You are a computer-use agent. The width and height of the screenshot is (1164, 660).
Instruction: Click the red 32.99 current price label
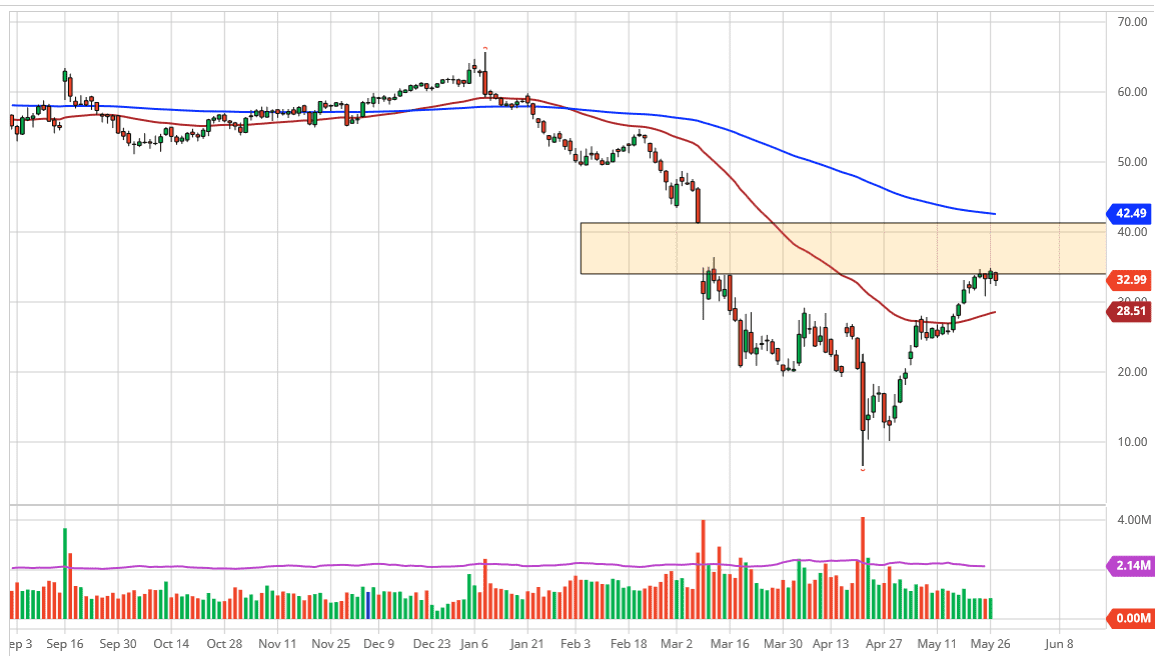pos(1132,280)
